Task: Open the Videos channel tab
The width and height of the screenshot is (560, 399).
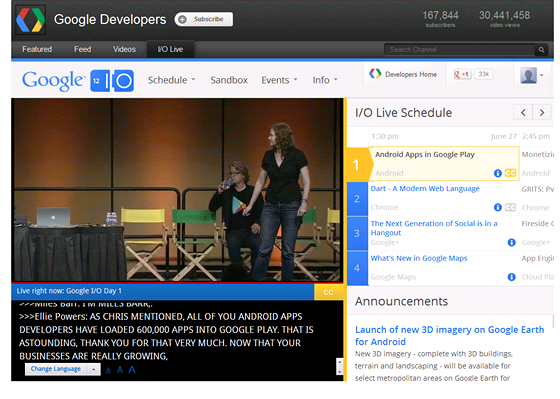Action: click(124, 49)
